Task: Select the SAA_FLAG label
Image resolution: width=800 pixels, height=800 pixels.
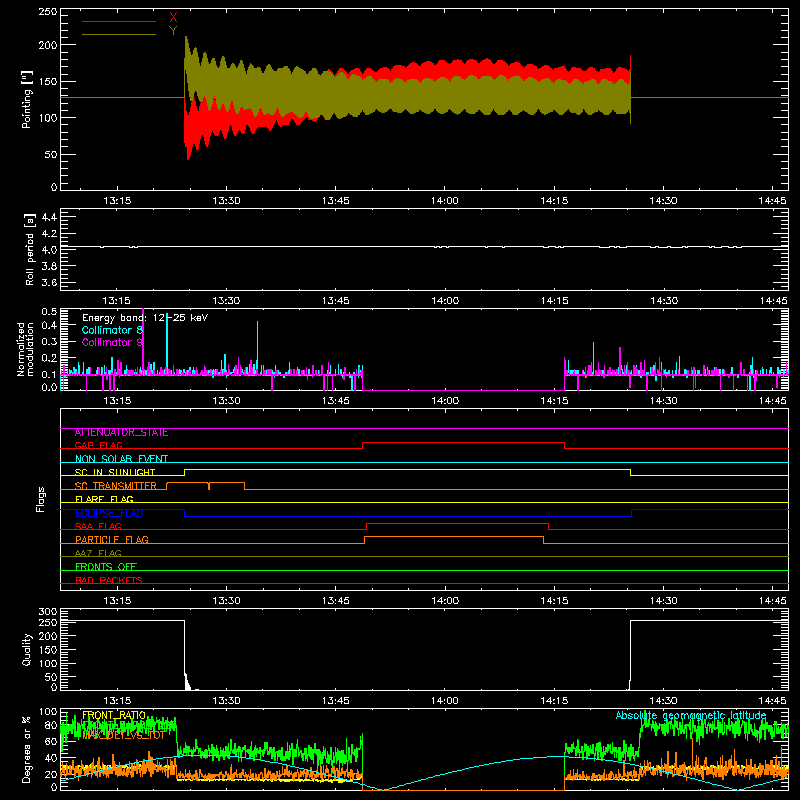Action: tap(98, 526)
